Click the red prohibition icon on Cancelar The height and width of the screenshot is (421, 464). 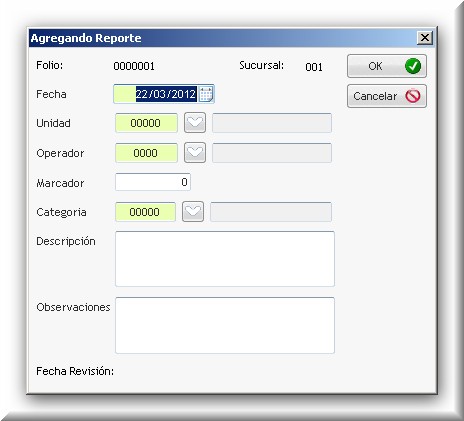pos(413,96)
